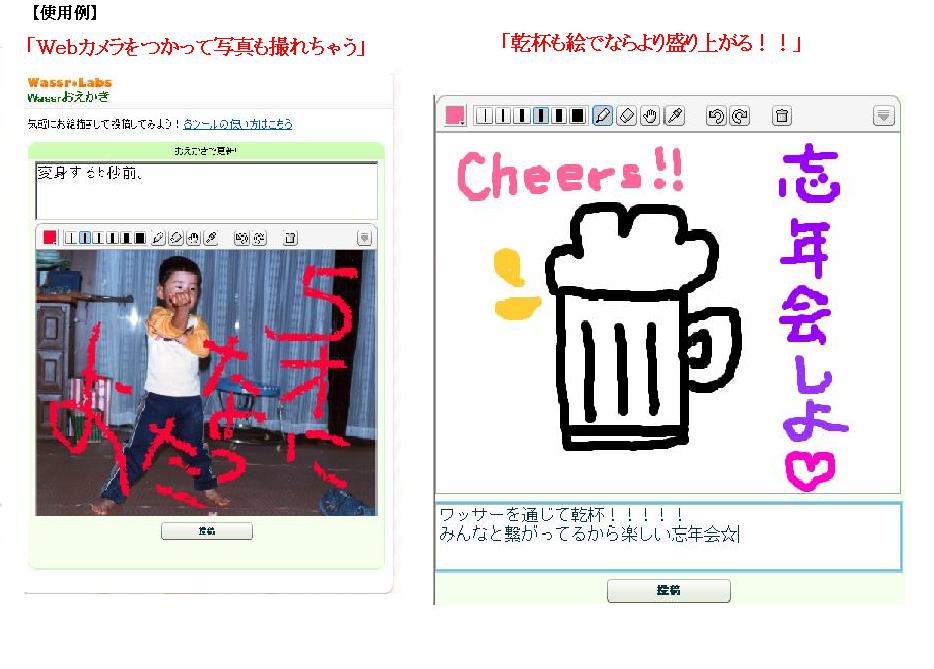Choose the thinnest brush width above the beer drawing
The width and height of the screenshot is (934, 669).
[x=484, y=116]
